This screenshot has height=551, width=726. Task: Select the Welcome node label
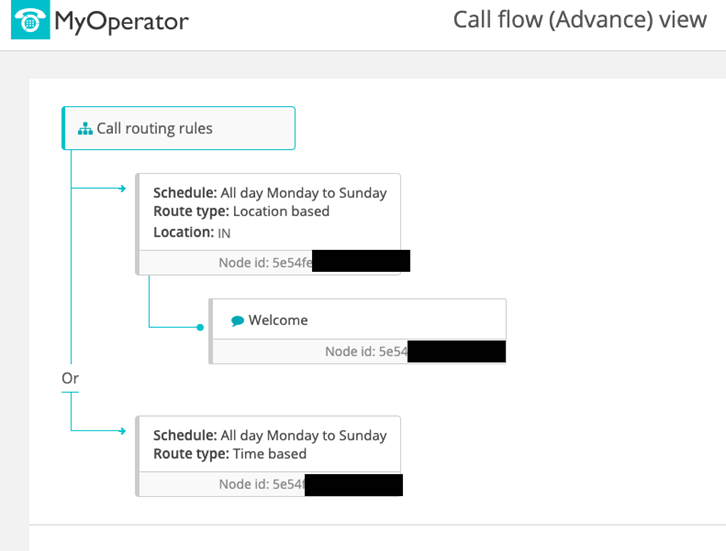click(x=278, y=321)
